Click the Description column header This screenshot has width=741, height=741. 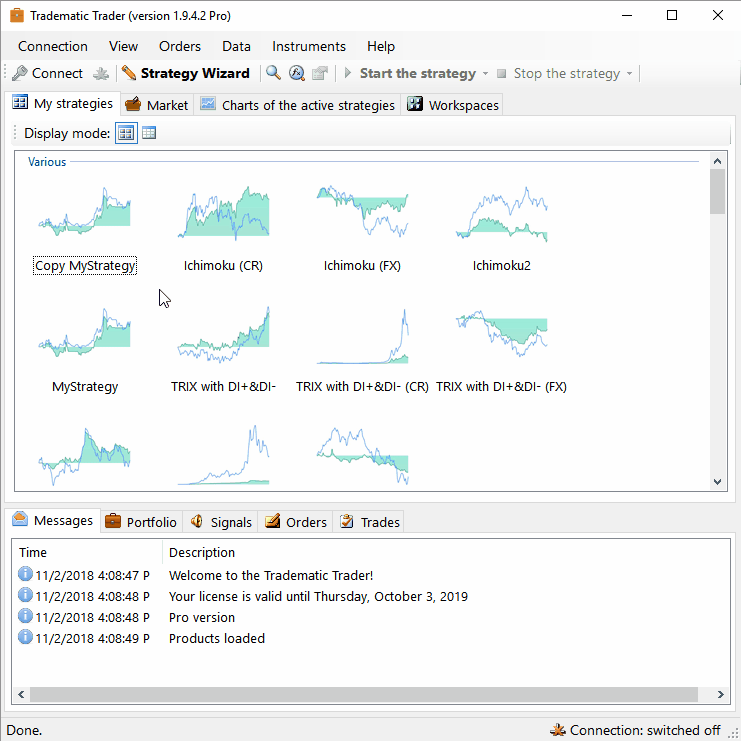click(202, 552)
